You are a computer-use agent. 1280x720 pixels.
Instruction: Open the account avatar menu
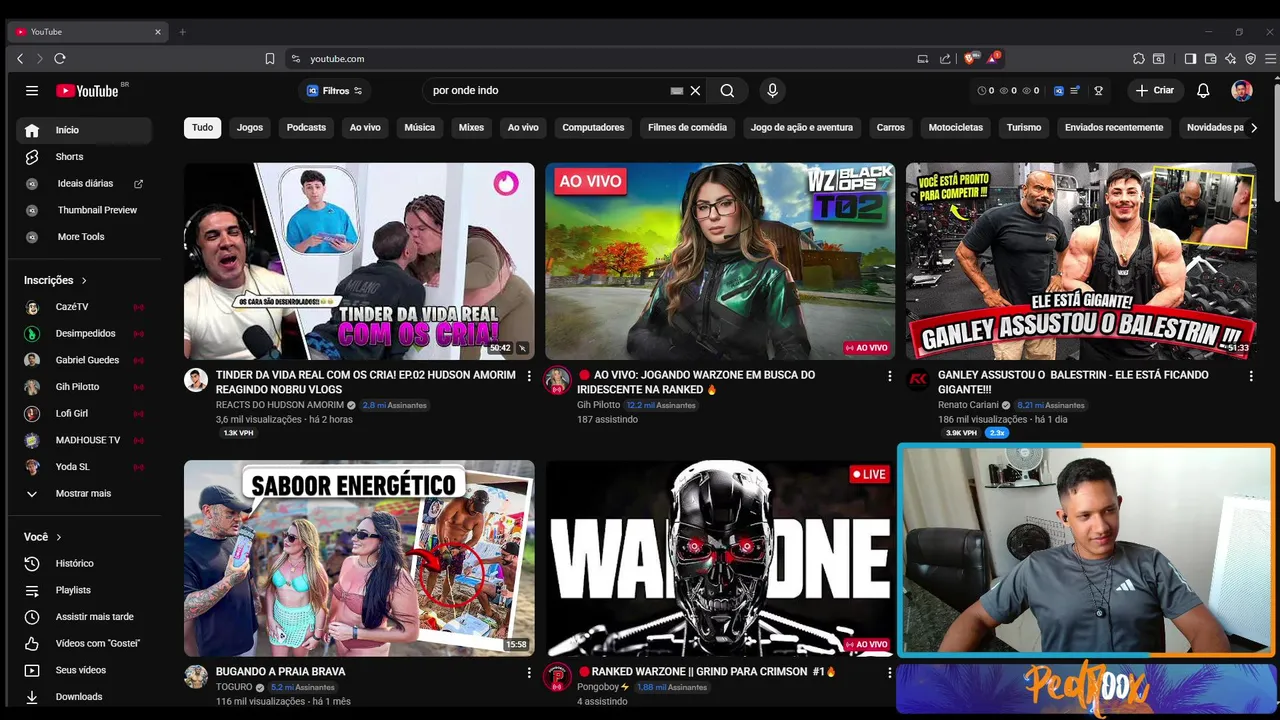tap(1242, 91)
